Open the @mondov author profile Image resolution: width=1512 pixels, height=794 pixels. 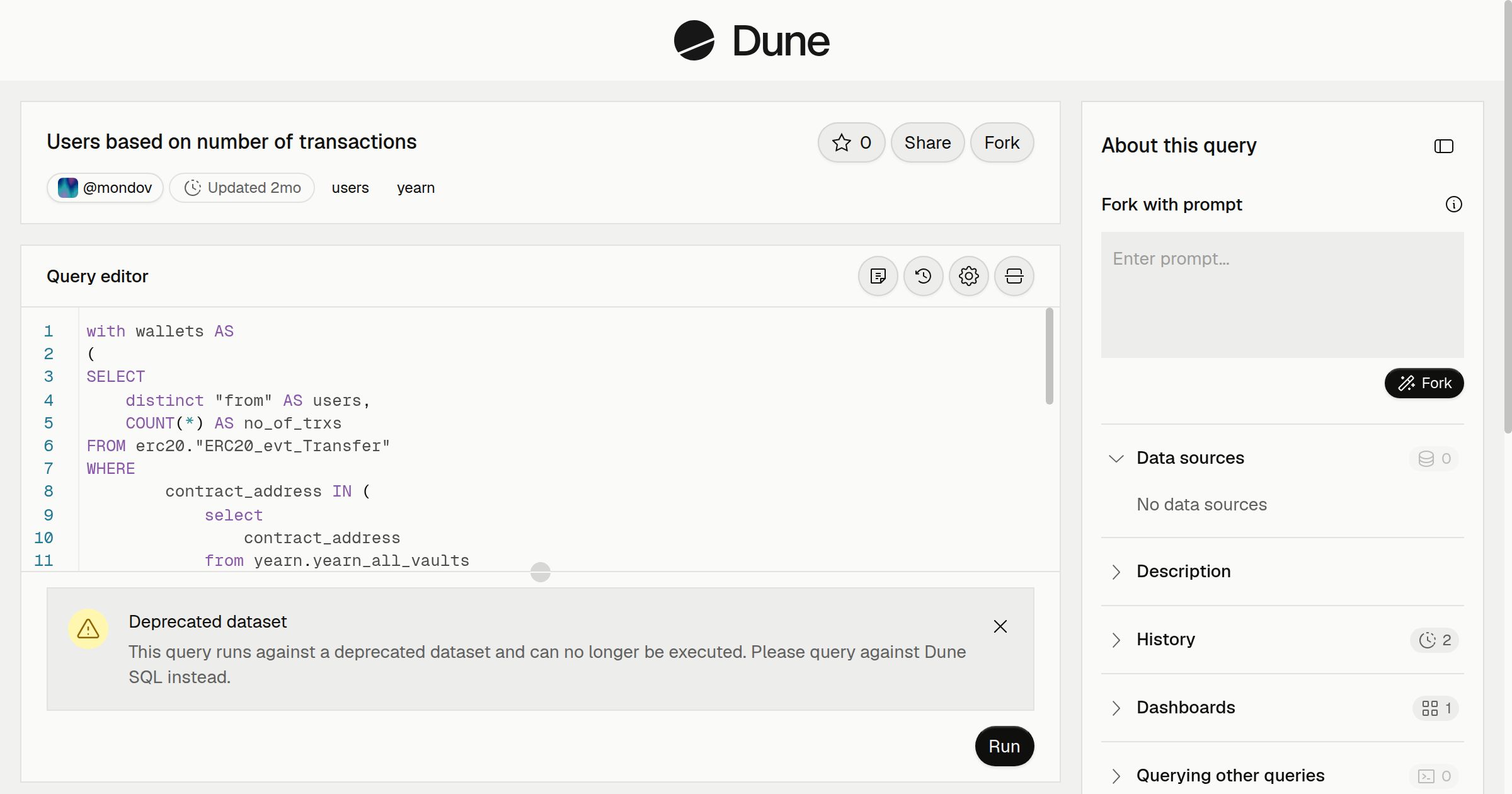105,188
